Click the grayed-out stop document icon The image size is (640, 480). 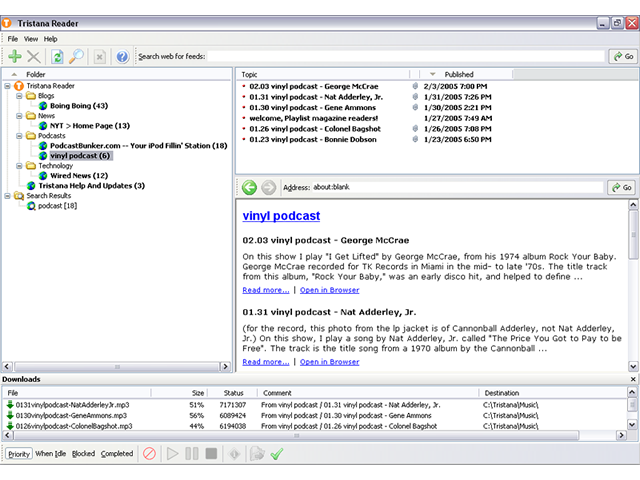tap(99, 56)
